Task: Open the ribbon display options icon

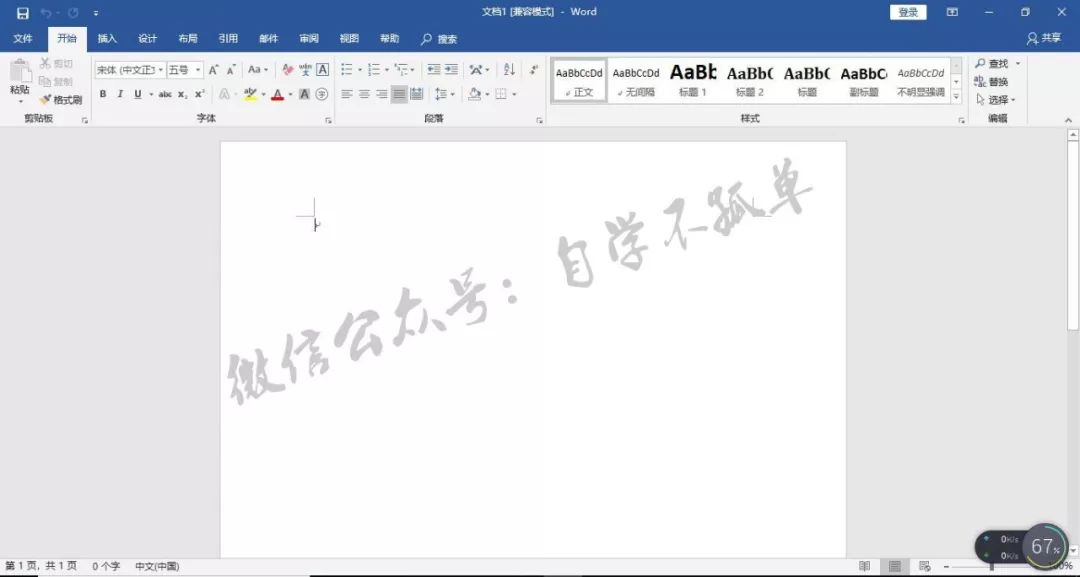Action: pyautogui.click(x=953, y=12)
